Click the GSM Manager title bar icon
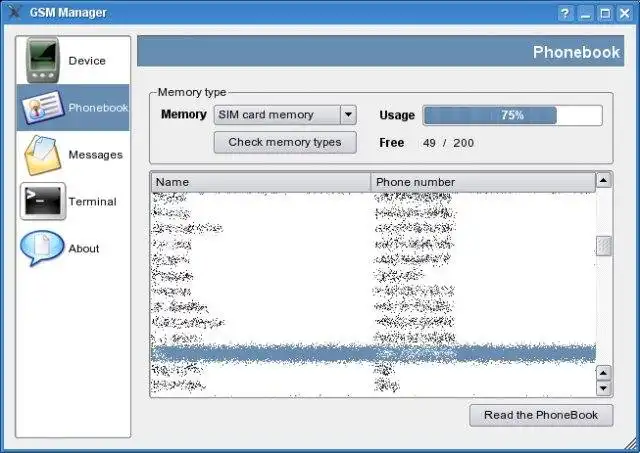The height and width of the screenshot is (453, 640). [14, 12]
